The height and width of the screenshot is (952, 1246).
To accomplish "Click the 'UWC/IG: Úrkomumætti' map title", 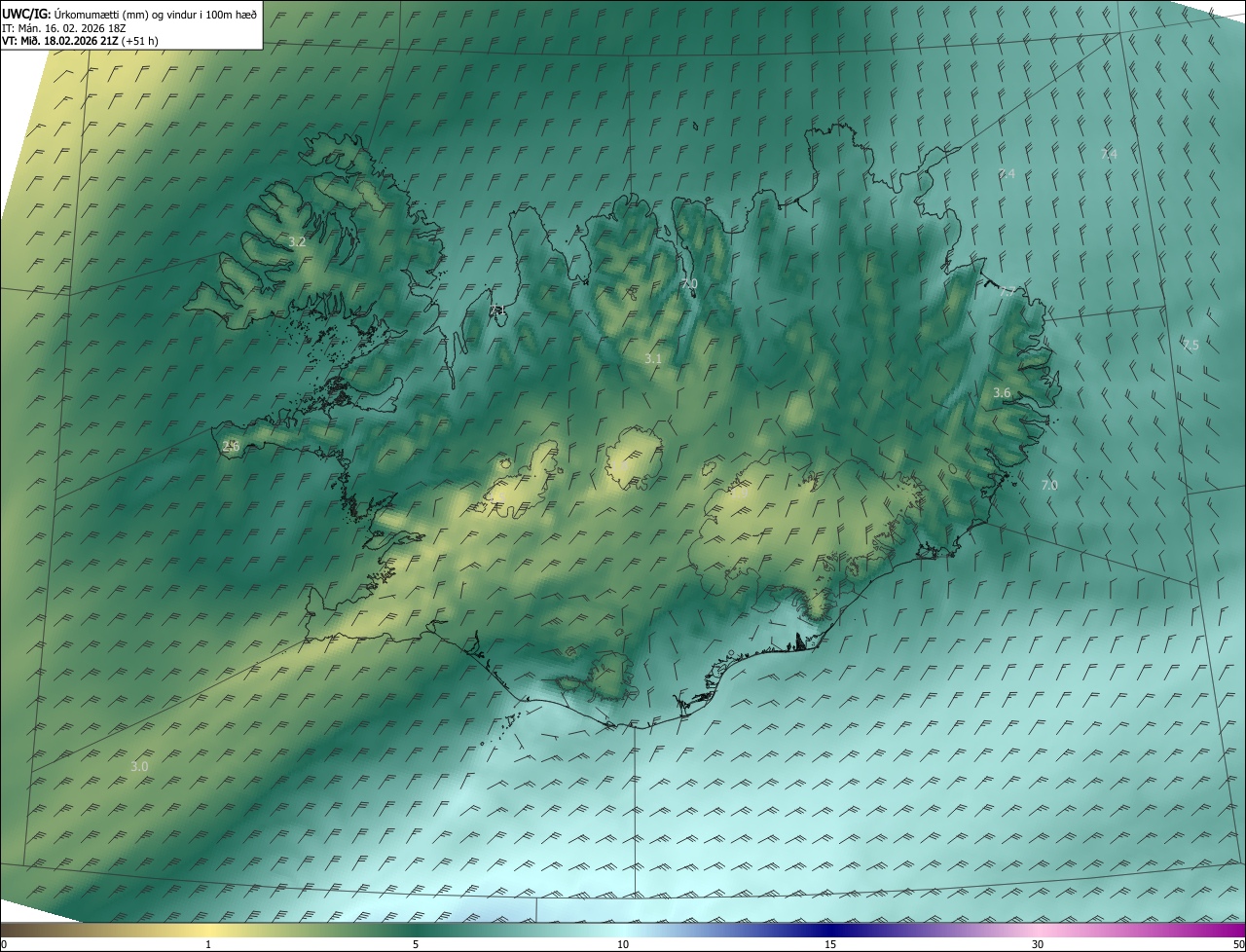I will pyautogui.click(x=129, y=14).
